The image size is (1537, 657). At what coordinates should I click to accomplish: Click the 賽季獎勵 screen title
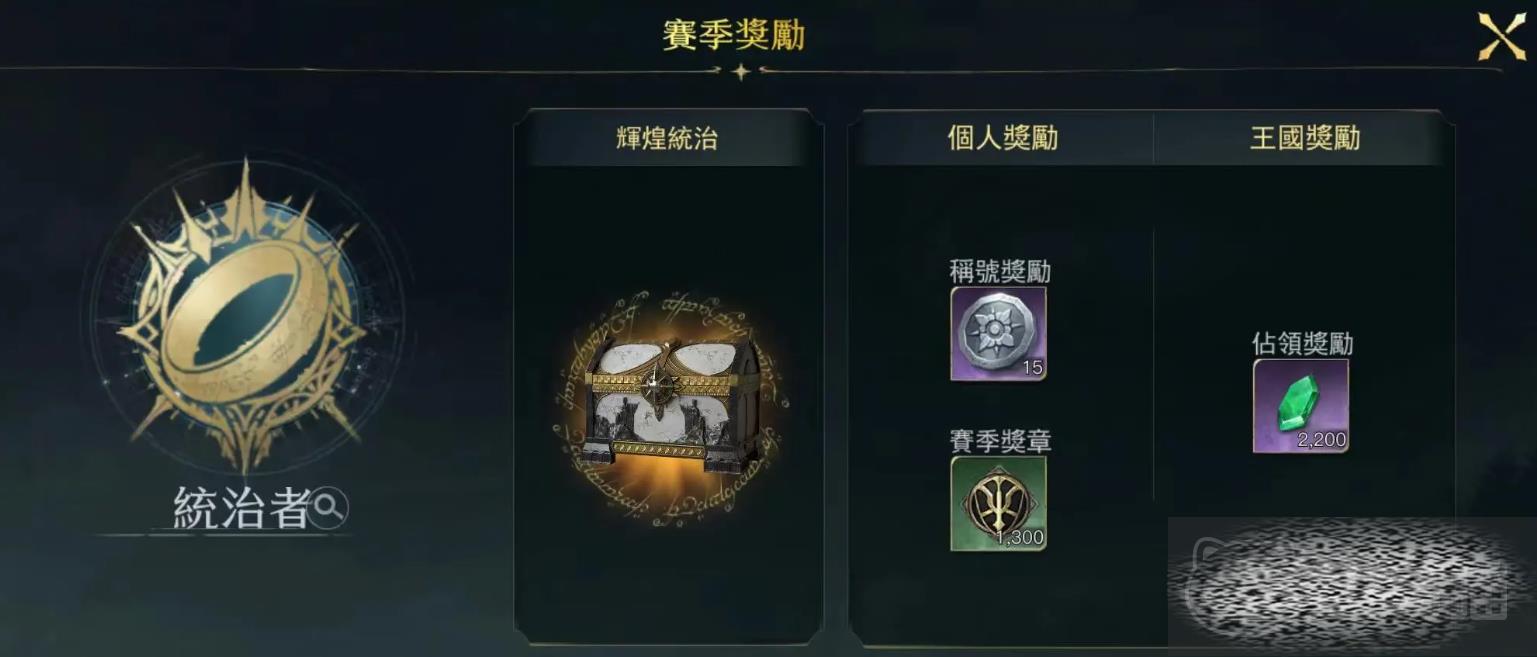[x=733, y=35]
